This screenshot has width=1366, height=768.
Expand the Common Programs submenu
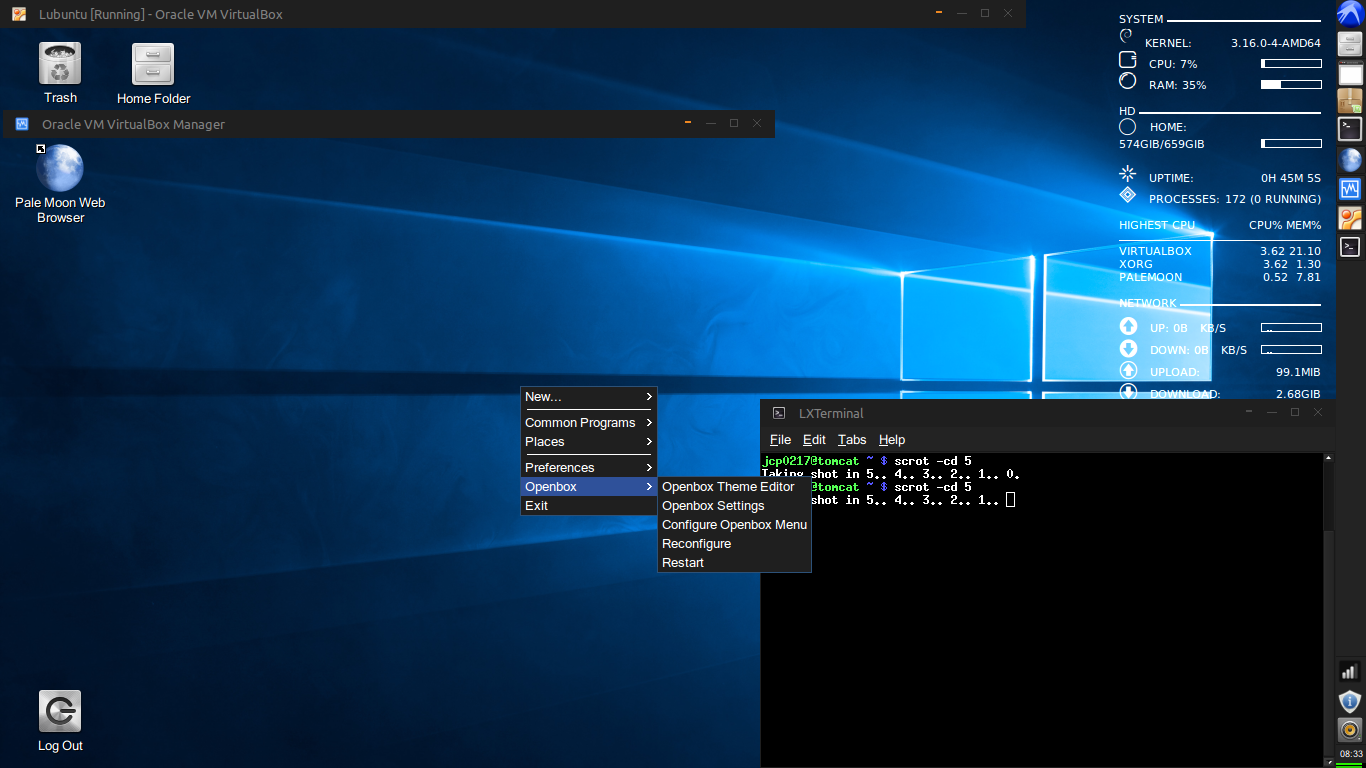[x=588, y=423]
